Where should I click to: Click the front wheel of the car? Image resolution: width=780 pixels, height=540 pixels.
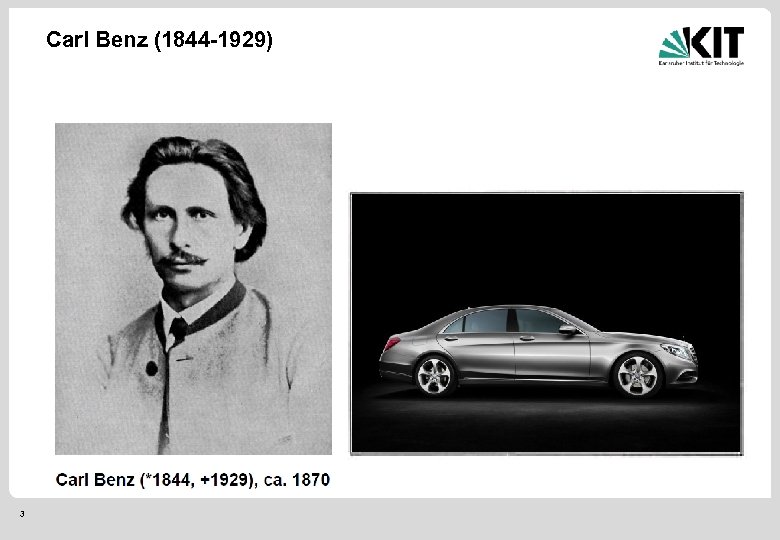[x=637, y=375]
